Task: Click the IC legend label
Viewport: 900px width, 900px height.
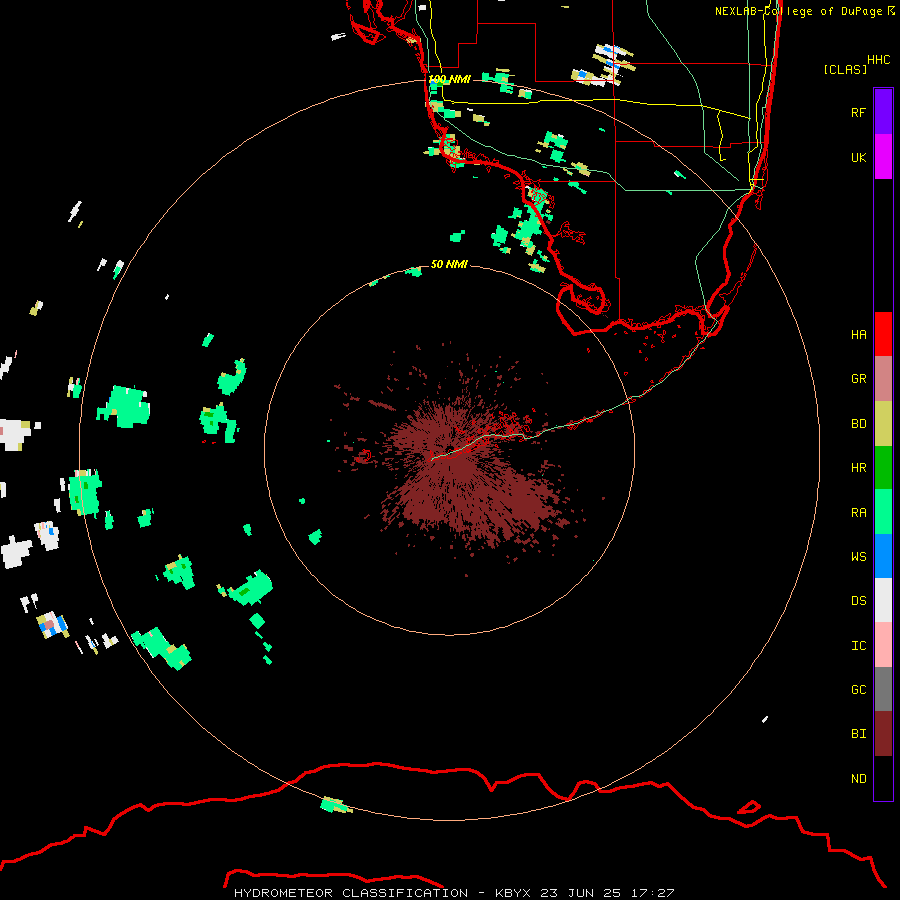Action: pyautogui.click(x=858, y=646)
